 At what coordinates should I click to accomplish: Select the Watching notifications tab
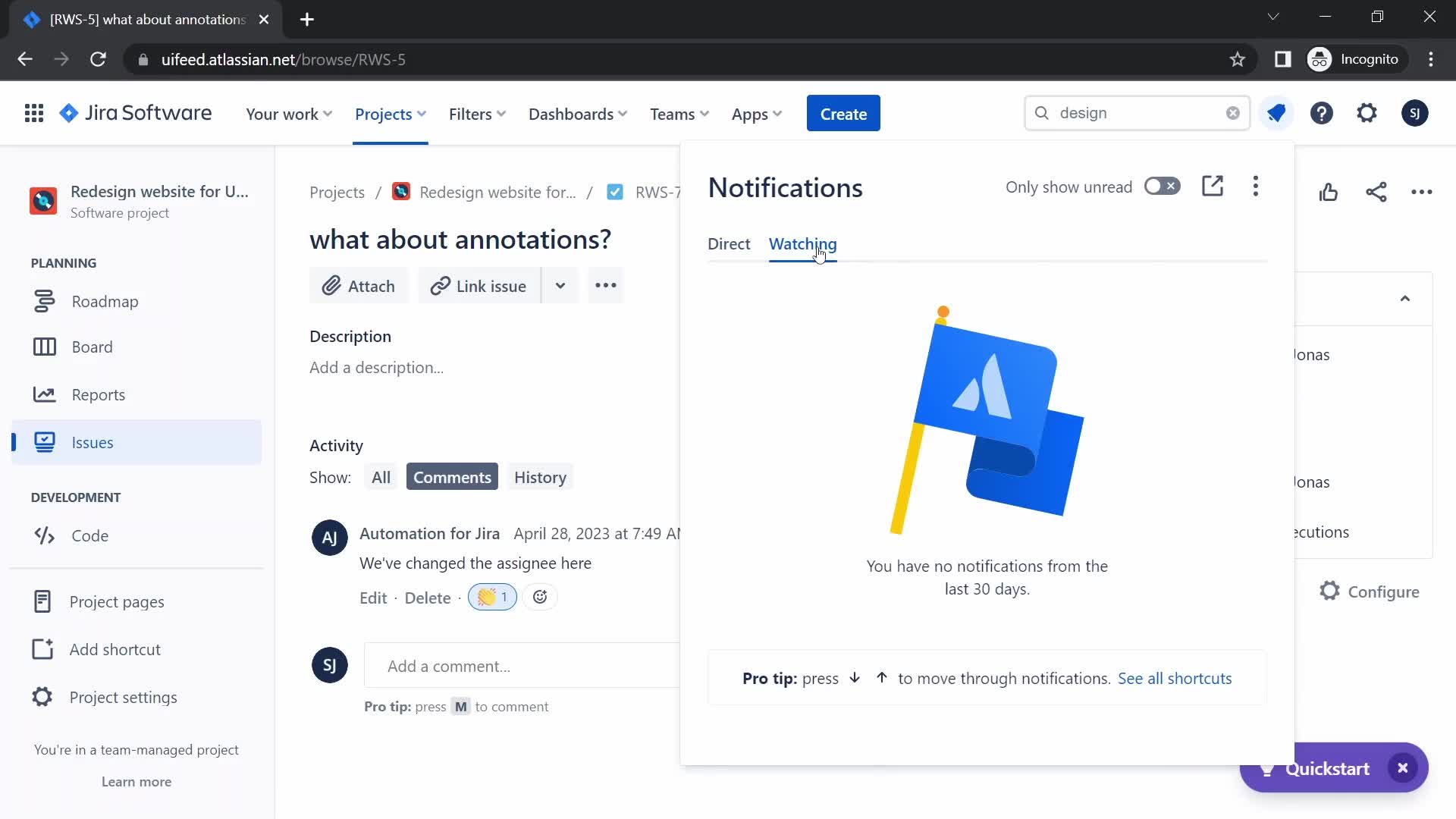click(x=802, y=244)
